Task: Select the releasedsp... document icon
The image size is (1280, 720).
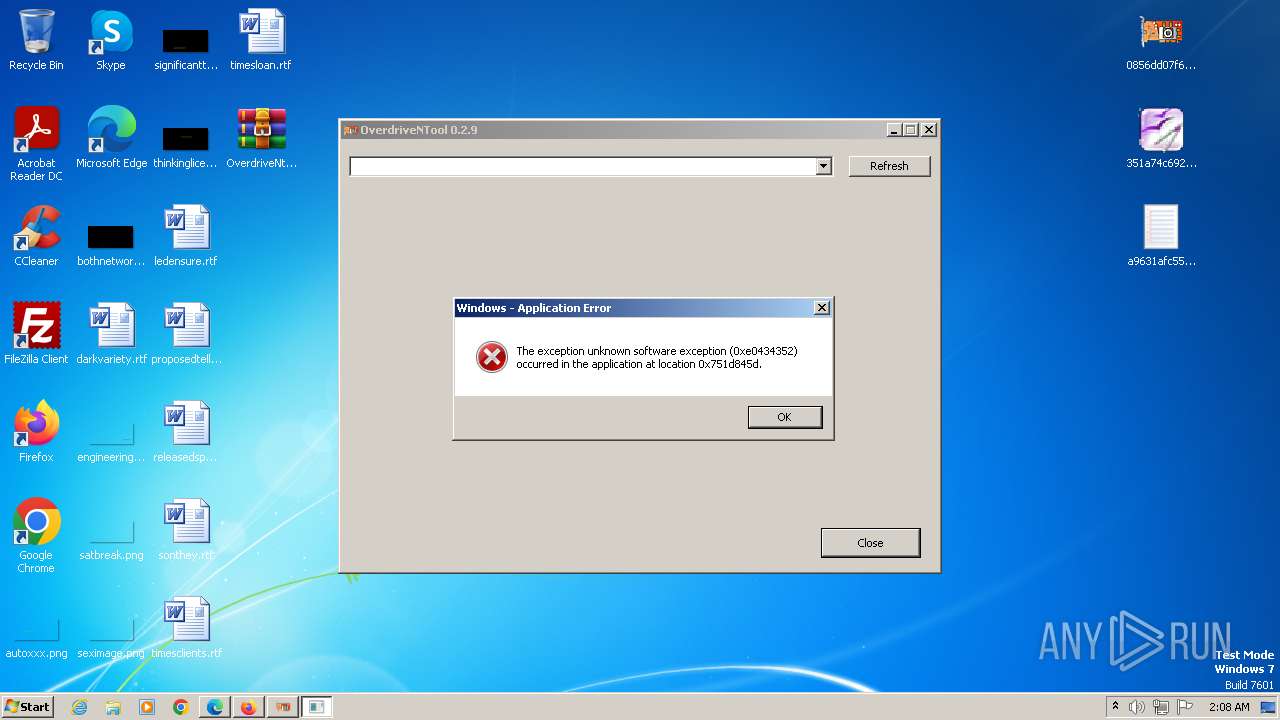Action: (x=186, y=433)
